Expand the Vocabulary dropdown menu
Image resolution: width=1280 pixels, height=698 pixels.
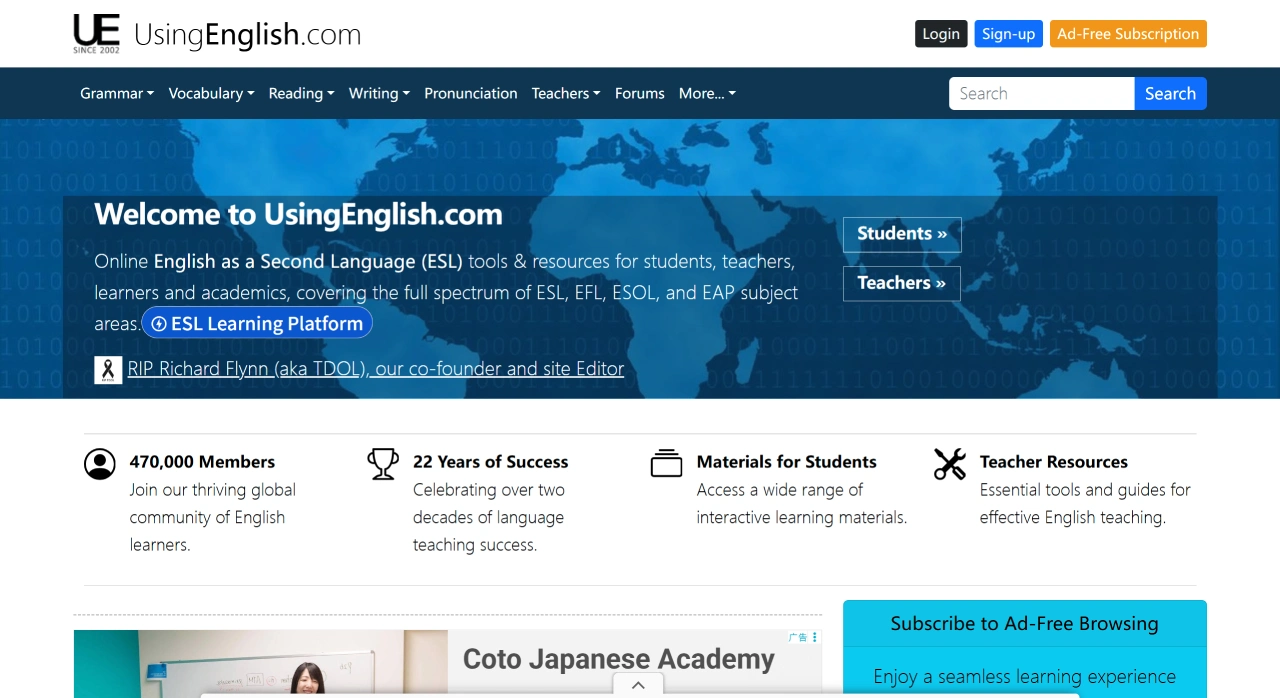click(211, 93)
